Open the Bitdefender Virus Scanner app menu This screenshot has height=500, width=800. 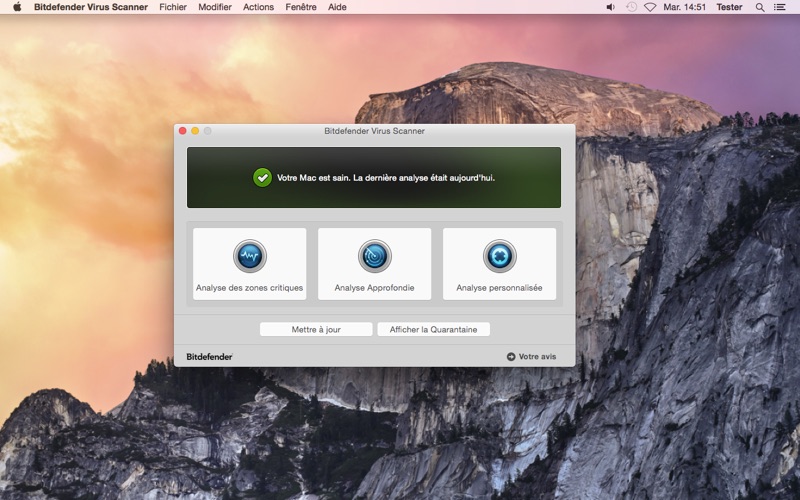91,7
